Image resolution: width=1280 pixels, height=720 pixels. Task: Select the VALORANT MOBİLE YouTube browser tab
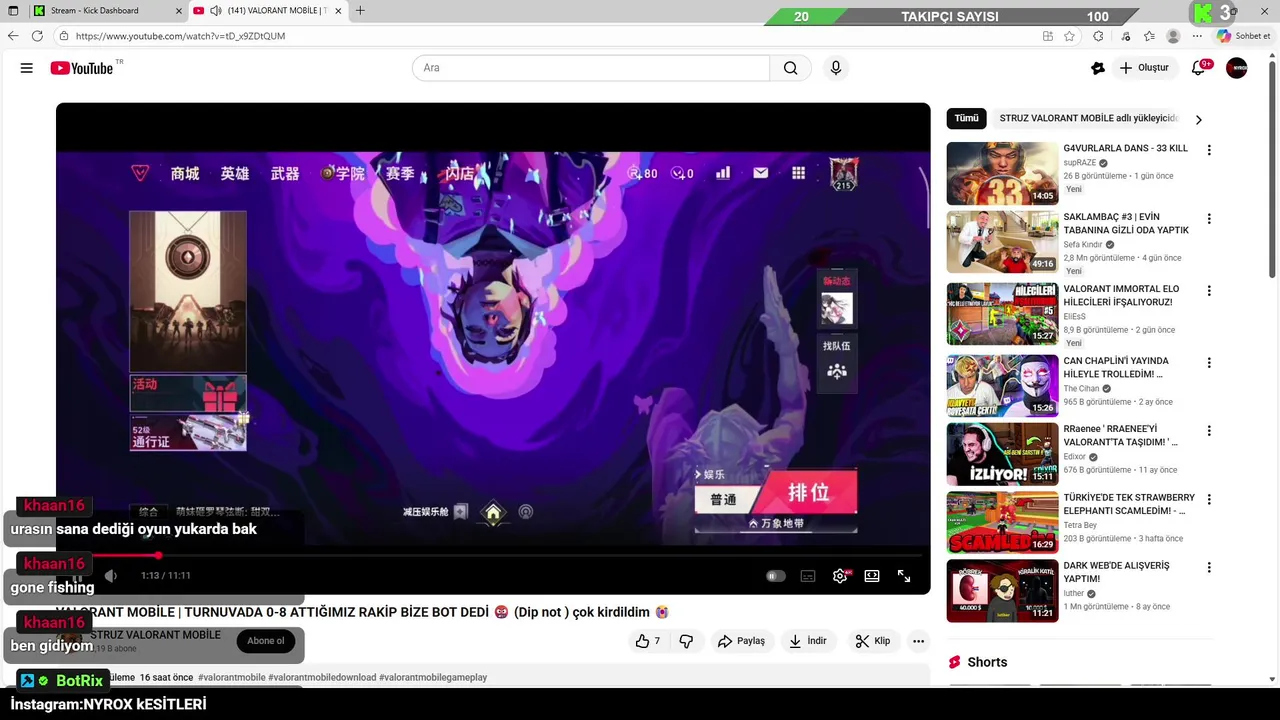click(x=268, y=11)
